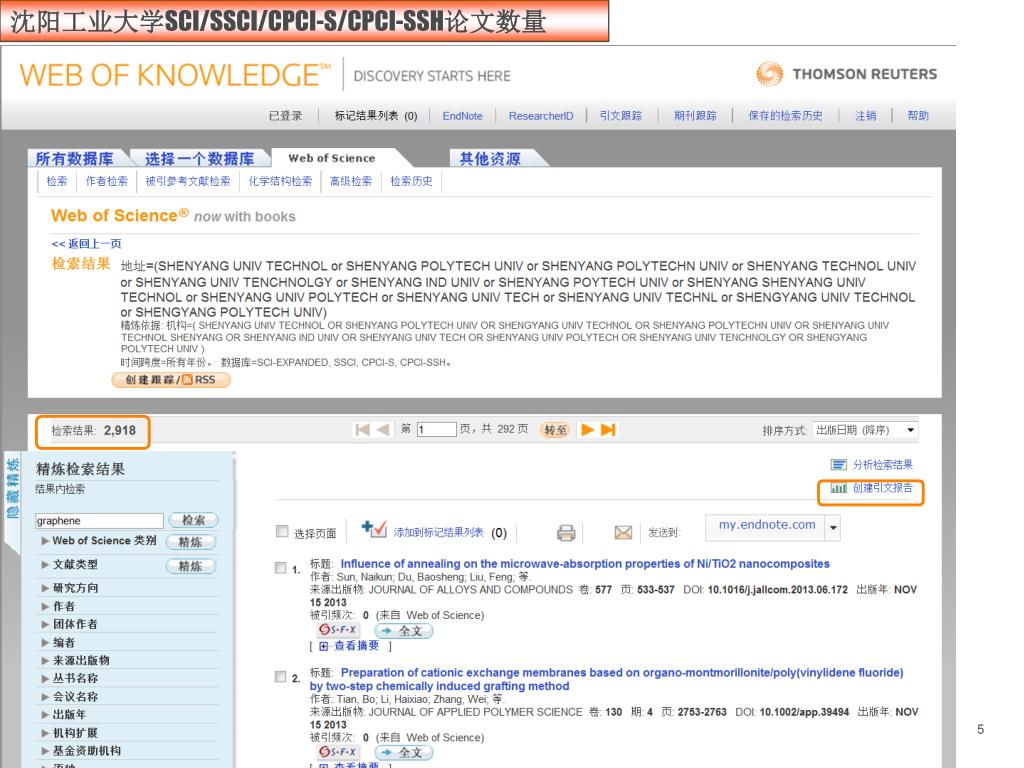Click the 帮助 help link

coord(918,116)
